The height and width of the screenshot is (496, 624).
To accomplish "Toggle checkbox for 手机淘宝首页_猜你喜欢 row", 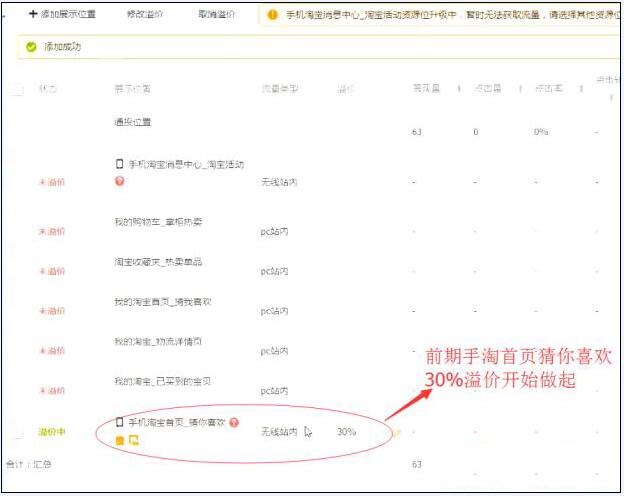I will (17, 432).
